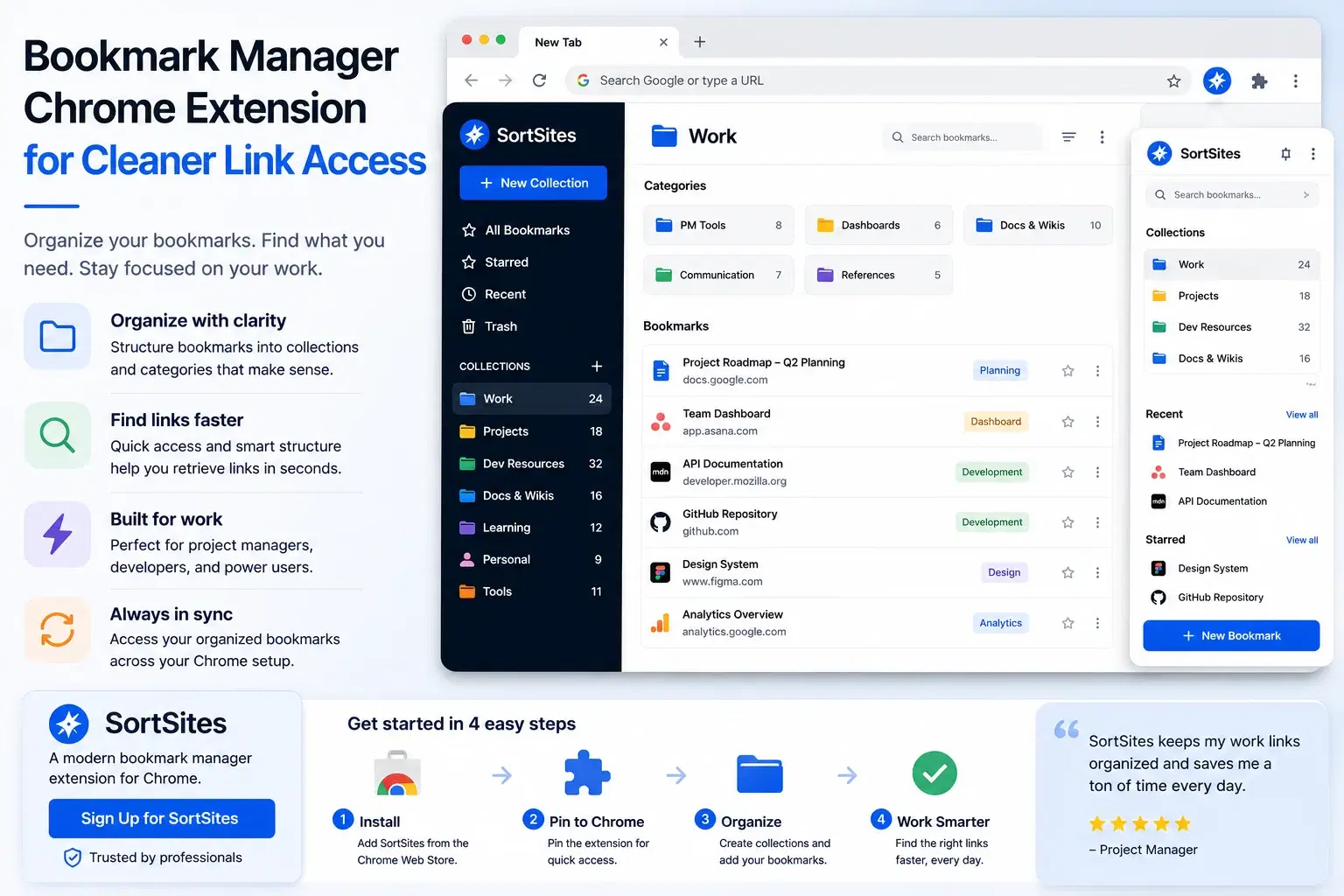Open sort/filter icon beside Work search box
This screenshot has height=896, width=1344.
tap(1068, 137)
